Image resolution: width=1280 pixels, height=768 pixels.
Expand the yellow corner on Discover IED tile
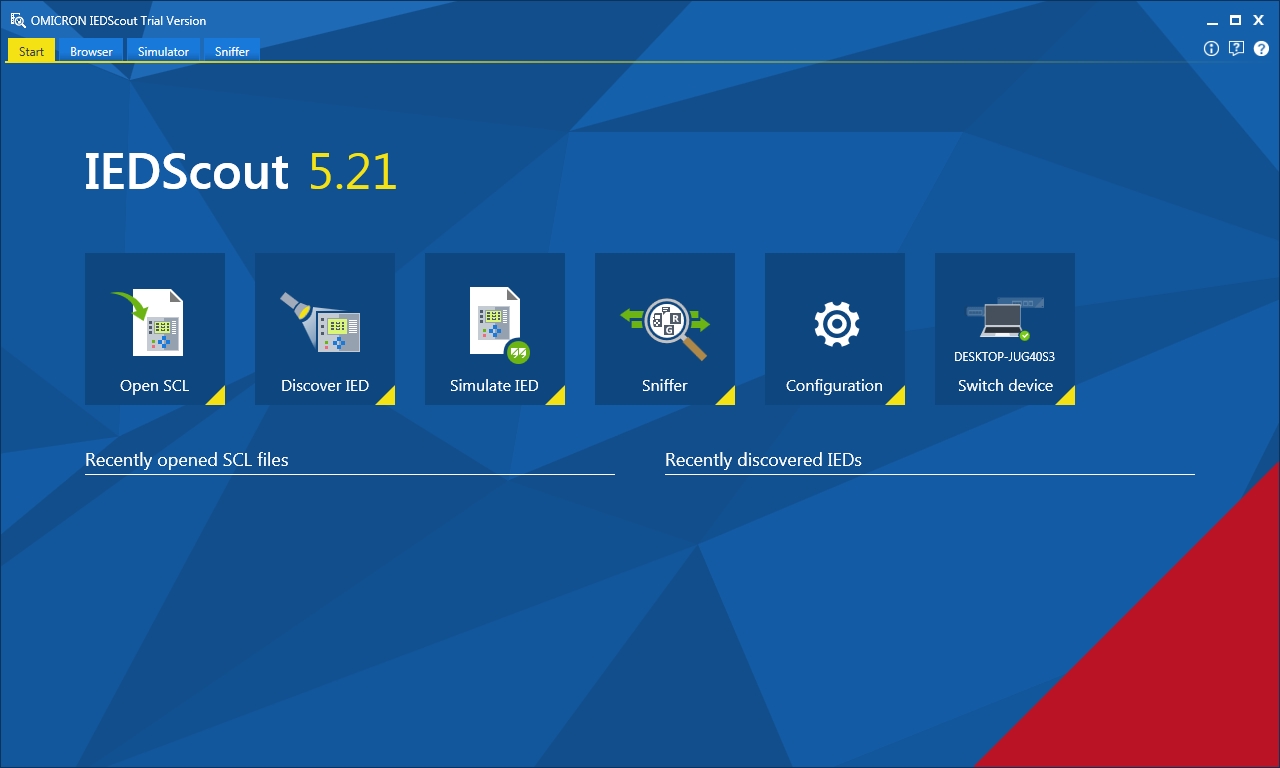point(387,397)
